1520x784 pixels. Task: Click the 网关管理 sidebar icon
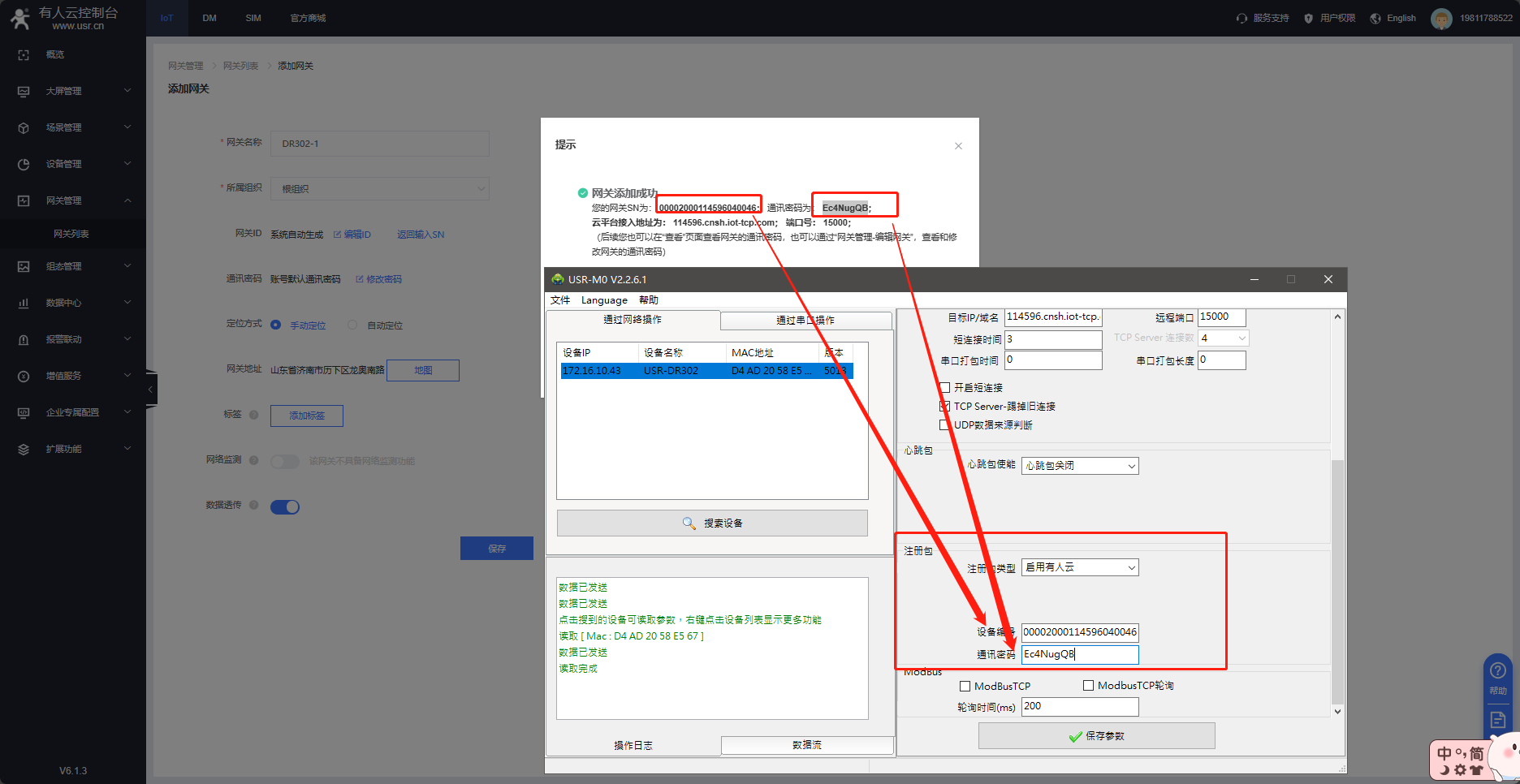point(24,201)
